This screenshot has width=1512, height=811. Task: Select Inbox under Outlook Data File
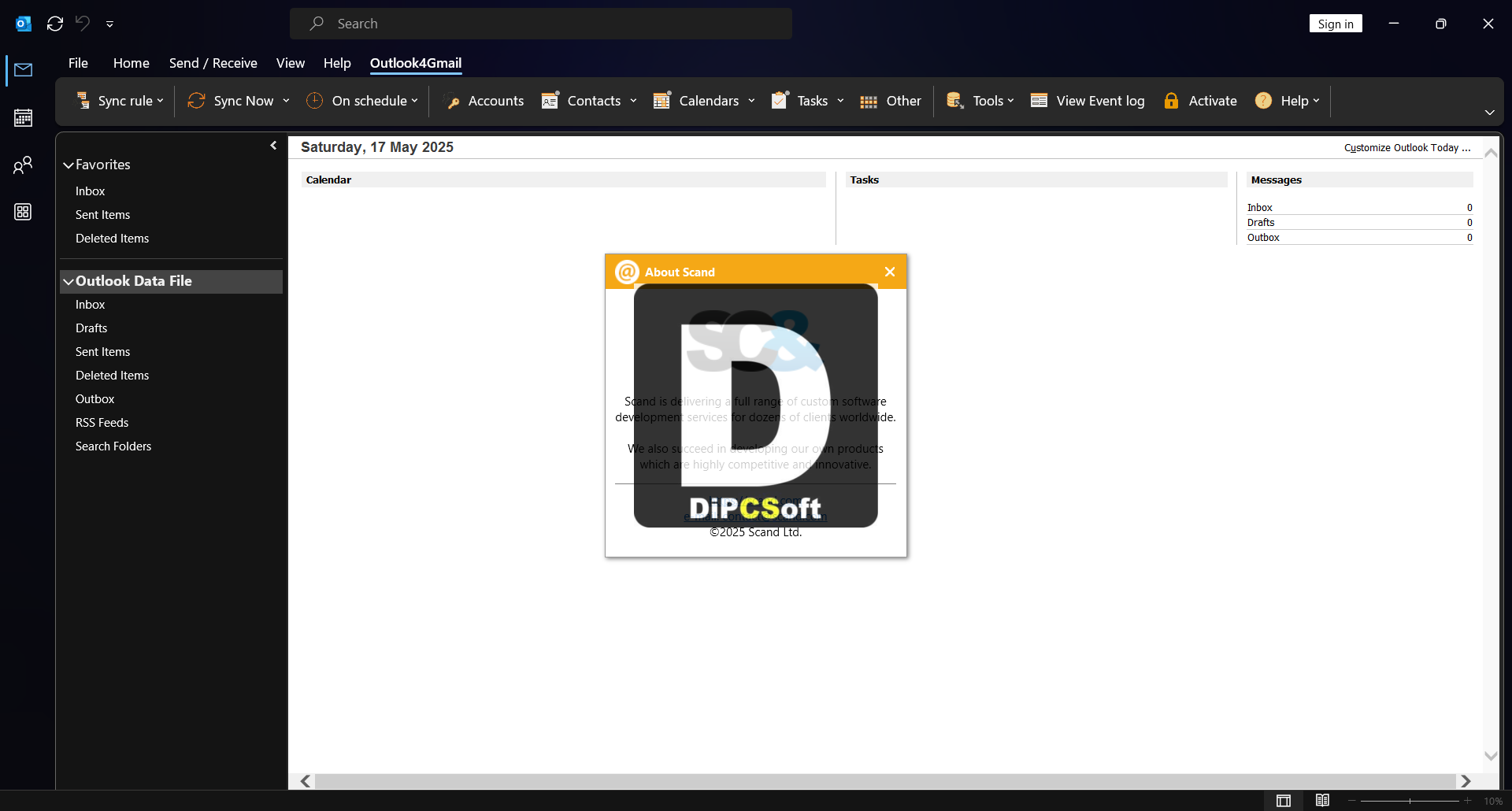pyautogui.click(x=90, y=305)
